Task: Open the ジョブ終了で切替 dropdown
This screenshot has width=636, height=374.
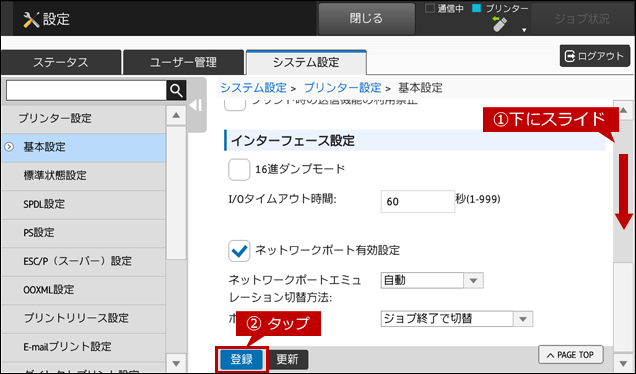Action: [x=456, y=319]
